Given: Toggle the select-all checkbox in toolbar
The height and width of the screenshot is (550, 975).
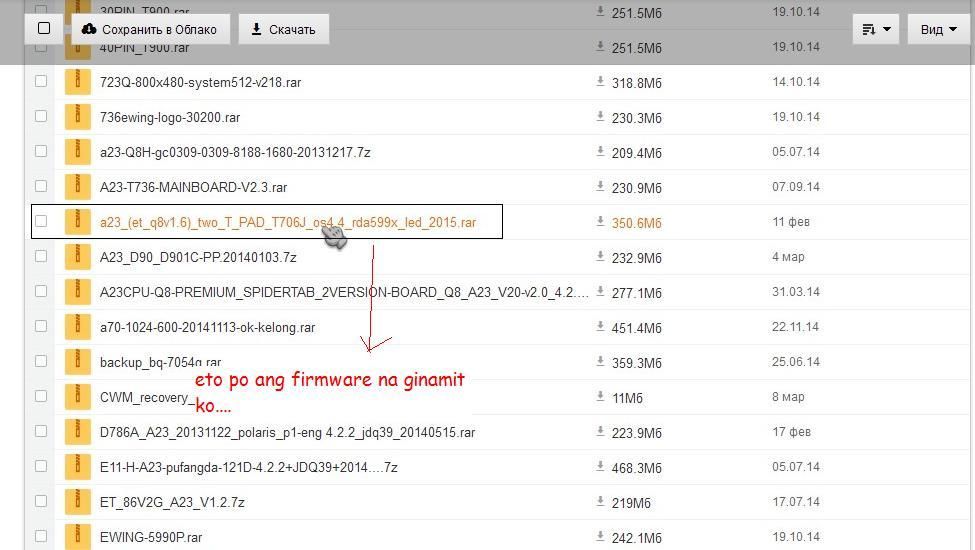Looking at the screenshot, I should [x=44, y=29].
